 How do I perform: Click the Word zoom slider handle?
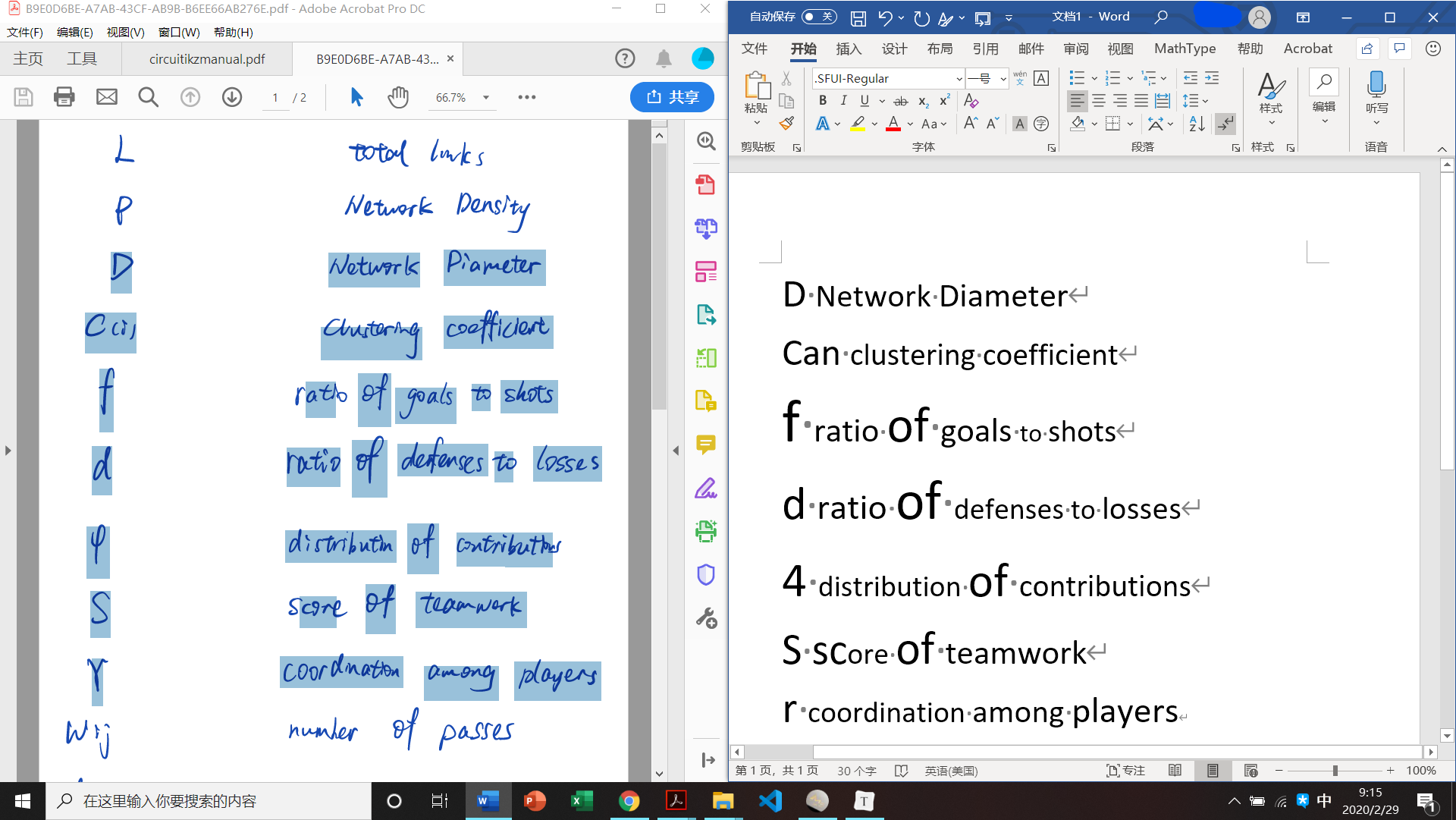point(1335,771)
